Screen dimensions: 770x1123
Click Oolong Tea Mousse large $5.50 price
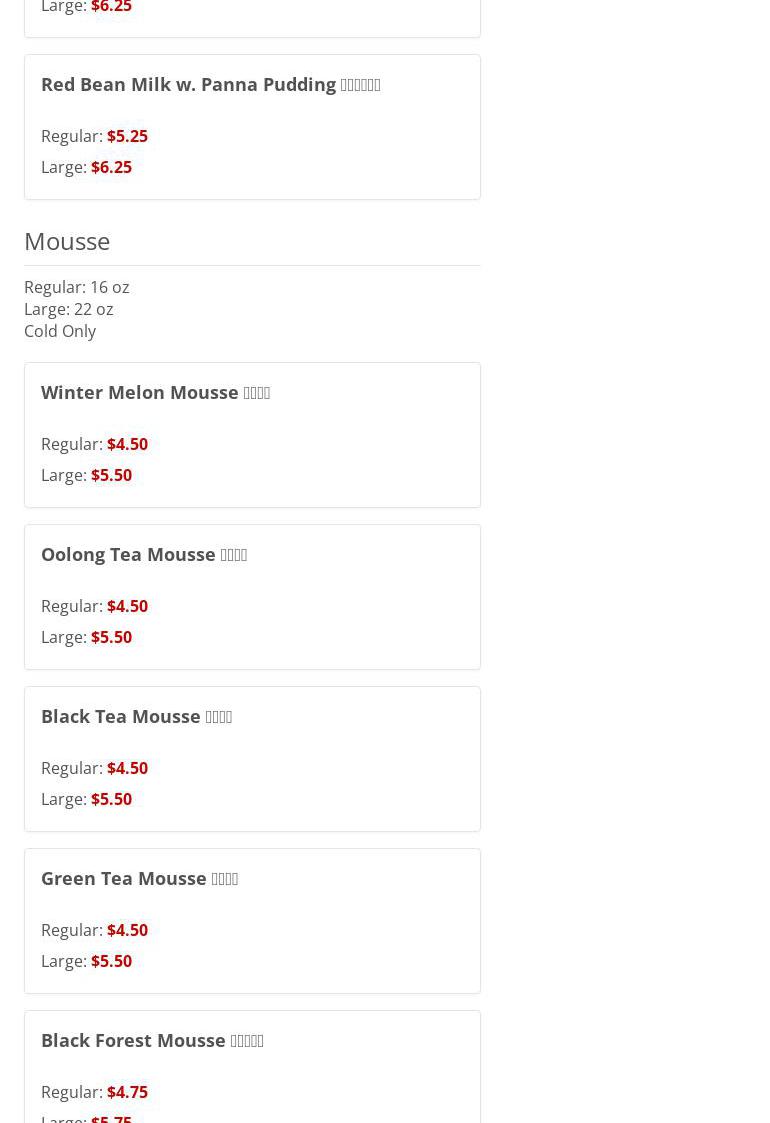[x=111, y=637]
